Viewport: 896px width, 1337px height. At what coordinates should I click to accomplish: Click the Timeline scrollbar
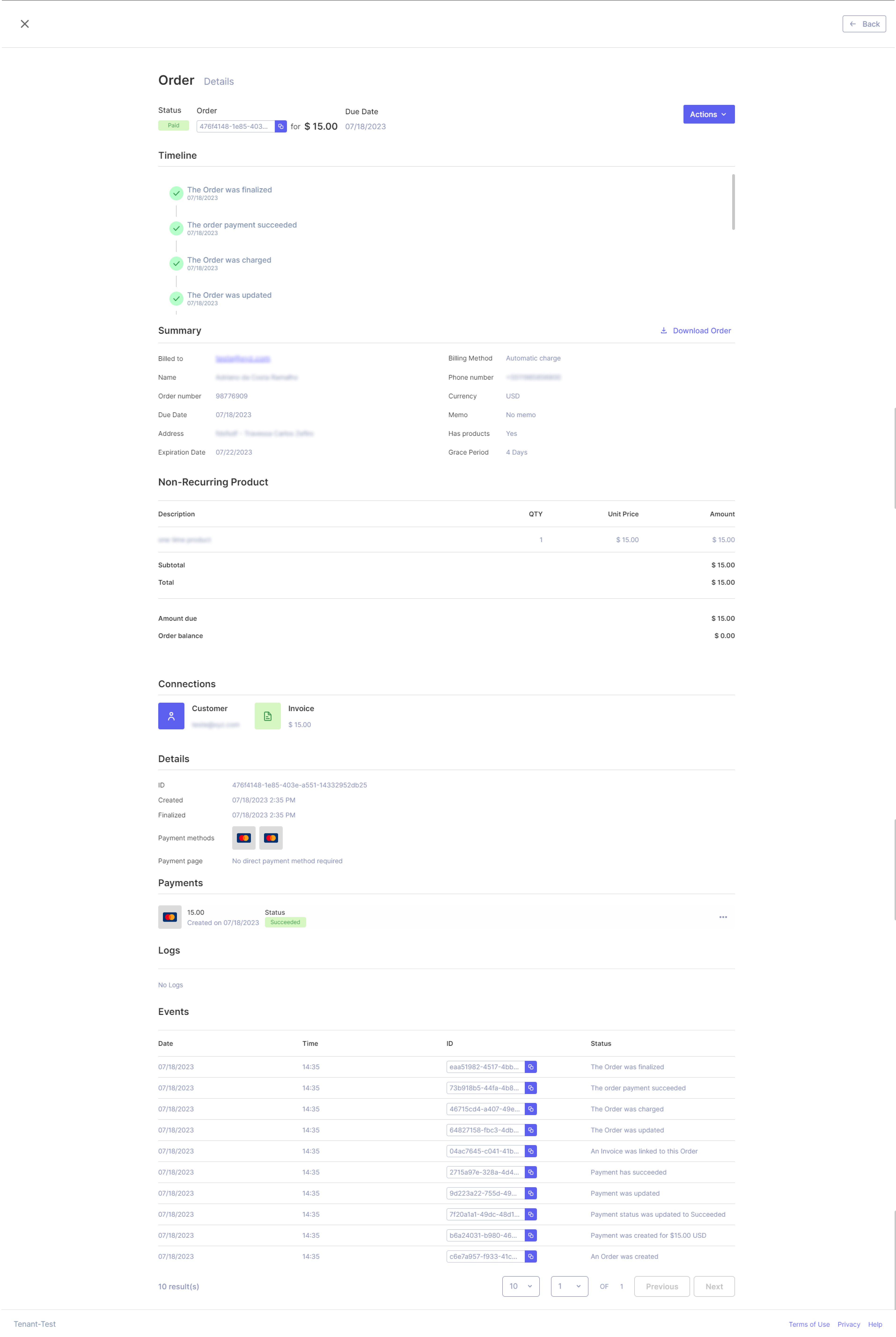pos(733,202)
